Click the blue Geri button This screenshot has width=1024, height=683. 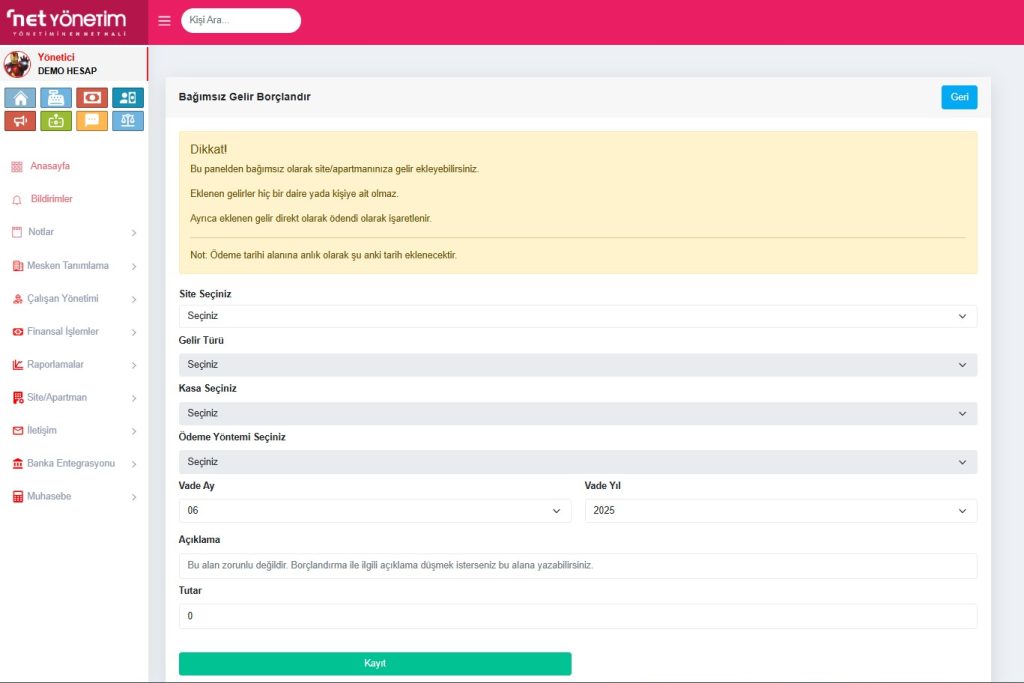pos(958,97)
